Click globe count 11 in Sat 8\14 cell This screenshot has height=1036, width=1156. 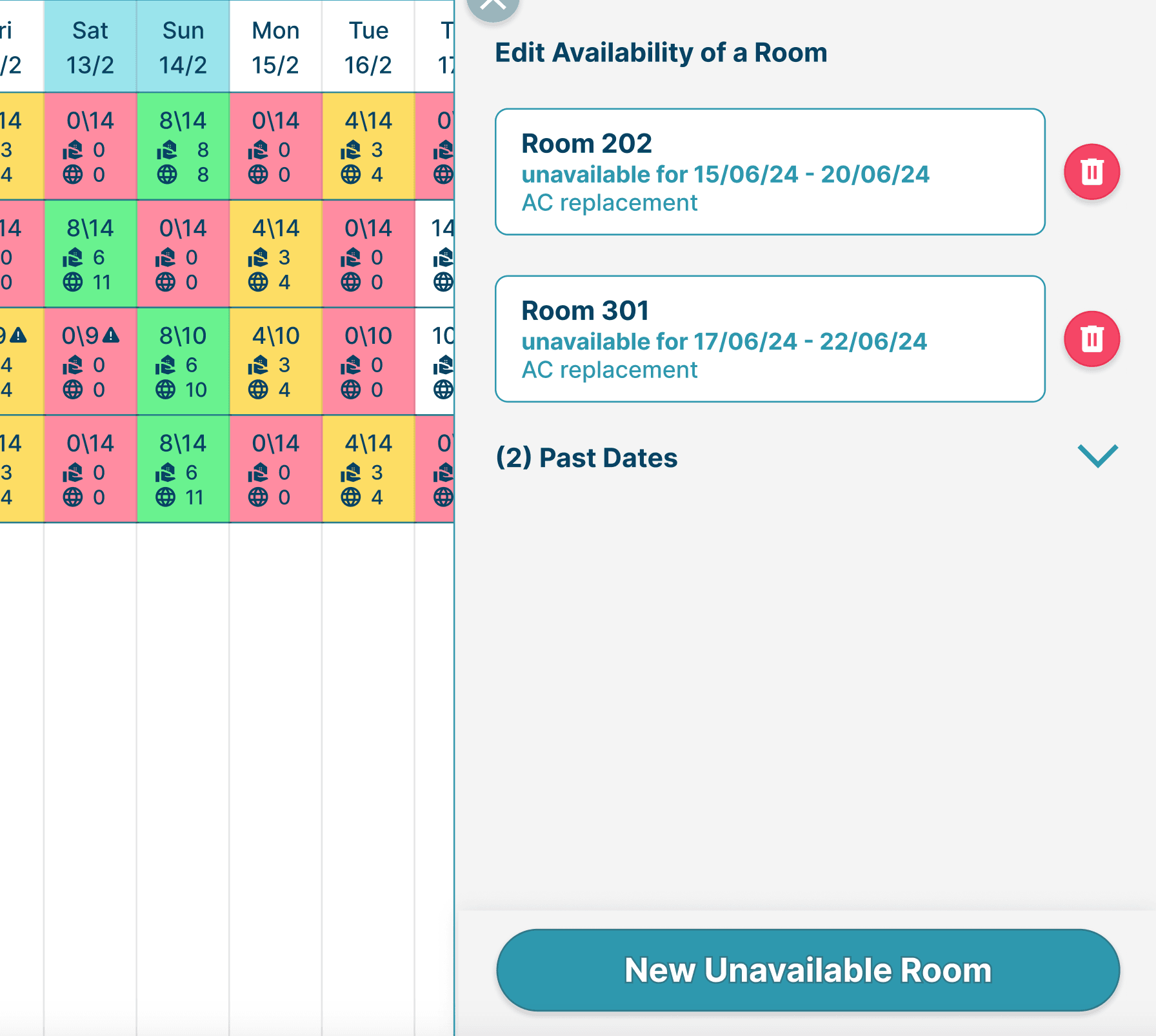(102, 282)
